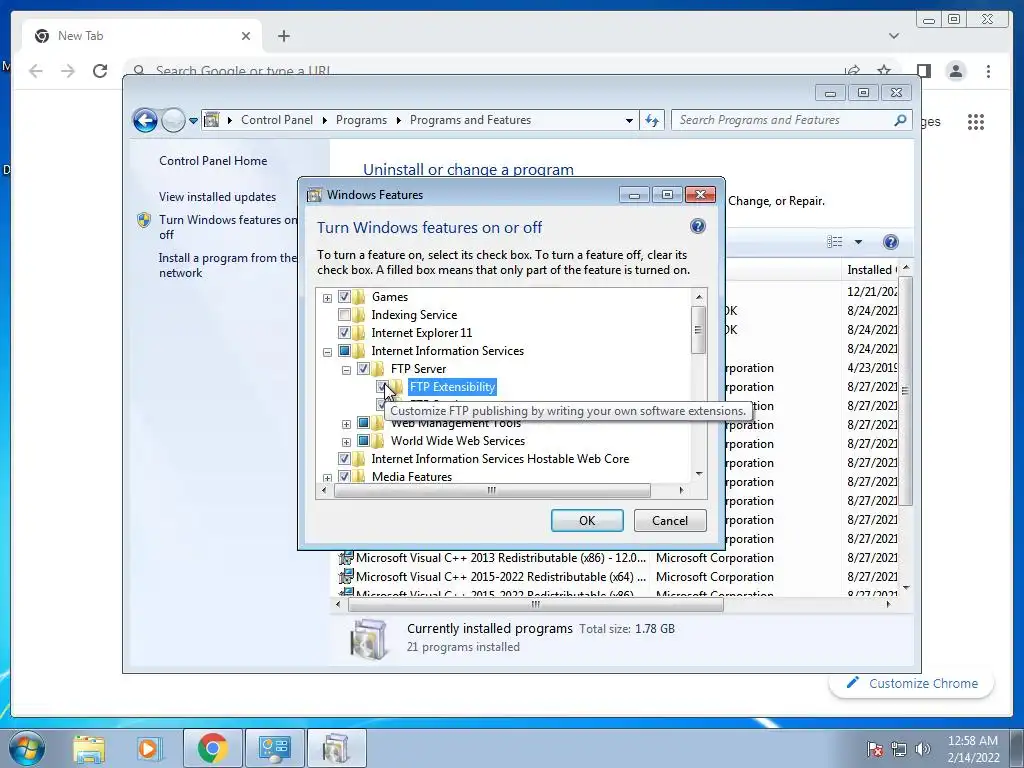Click the change view icon
This screenshot has width=1024, height=768.
coord(835,242)
